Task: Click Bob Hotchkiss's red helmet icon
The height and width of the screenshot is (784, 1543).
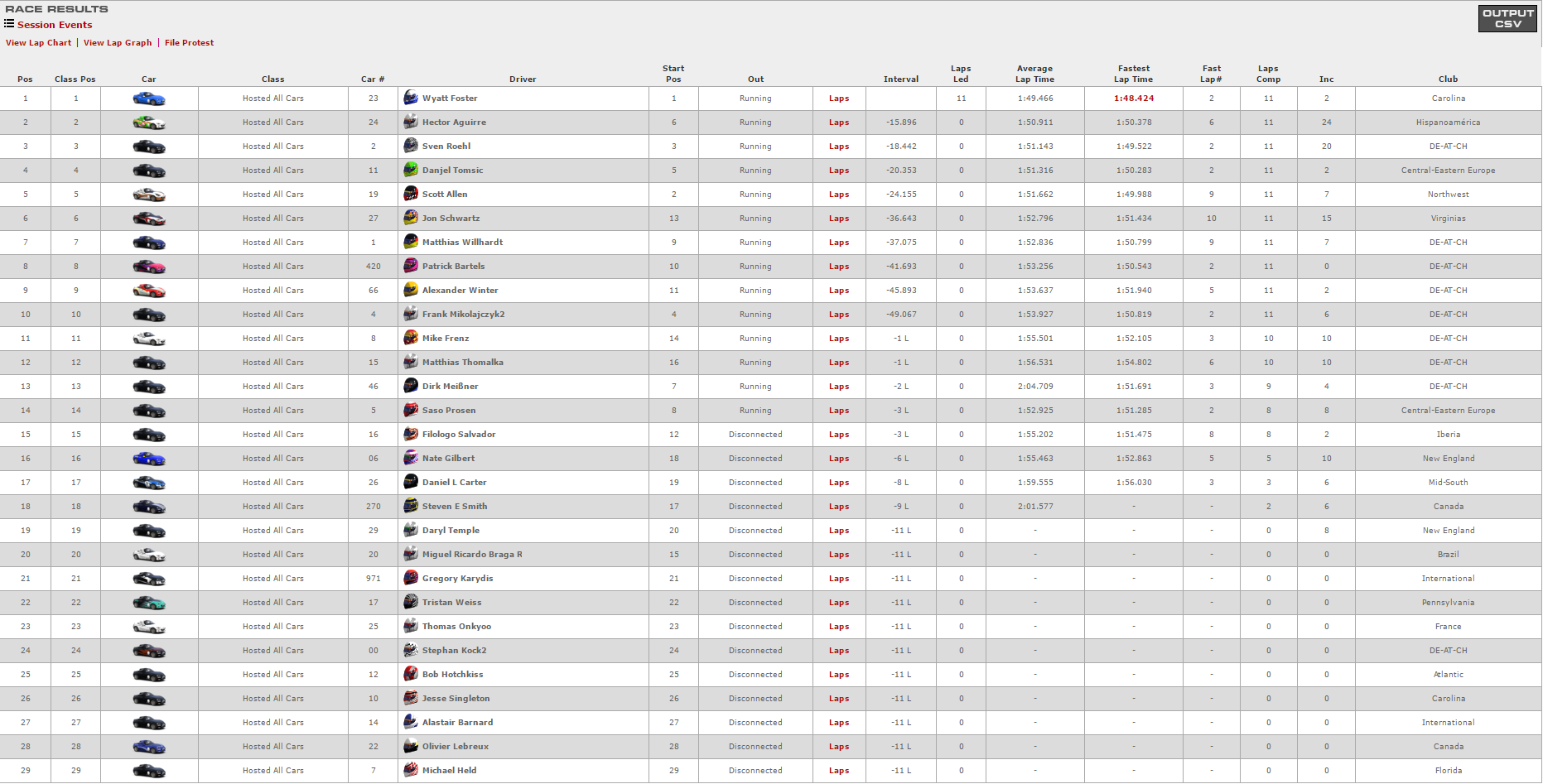Action: 411,675
